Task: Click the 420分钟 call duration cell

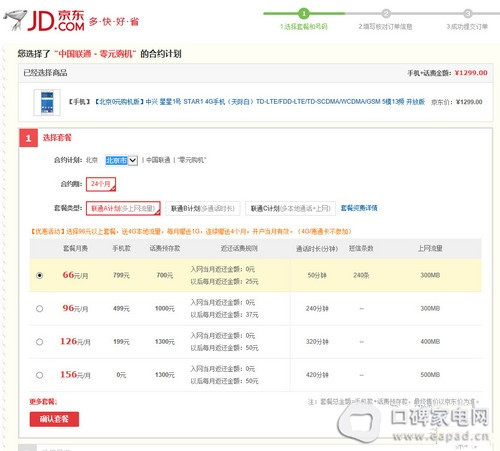Action: tap(317, 375)
